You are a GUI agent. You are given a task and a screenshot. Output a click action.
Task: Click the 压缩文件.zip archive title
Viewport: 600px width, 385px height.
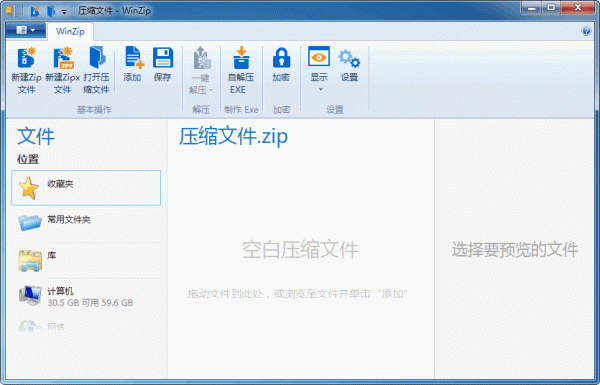233,136
